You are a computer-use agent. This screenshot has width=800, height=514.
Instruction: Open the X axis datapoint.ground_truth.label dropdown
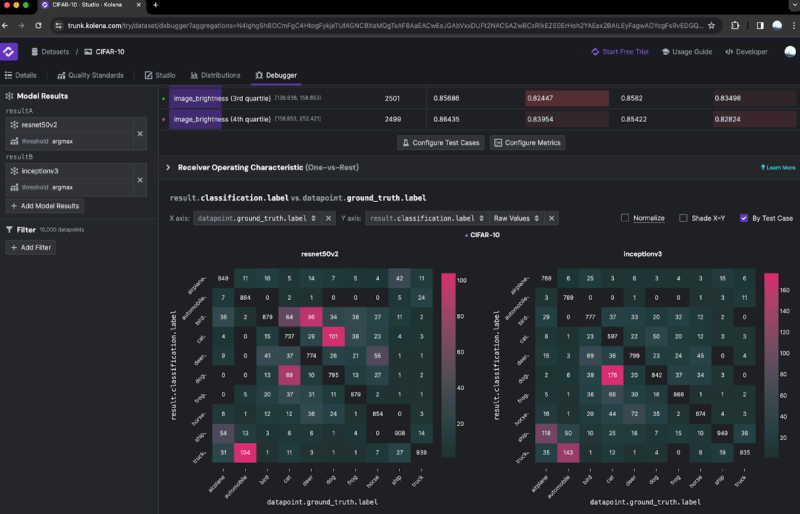[x=257, y=218]
